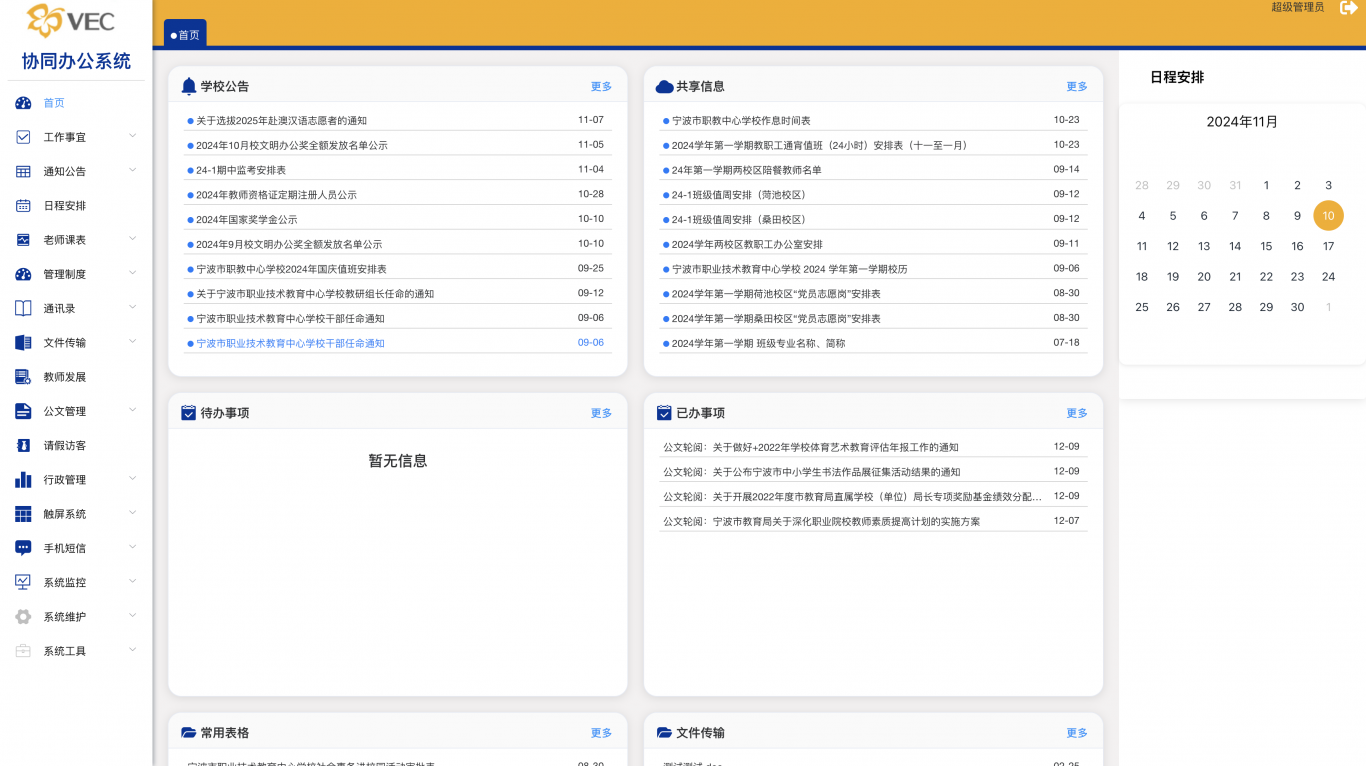This screenshot has width=1366, height=766.
Task: Switch to the 首页 tab
Action: [185, 34]
